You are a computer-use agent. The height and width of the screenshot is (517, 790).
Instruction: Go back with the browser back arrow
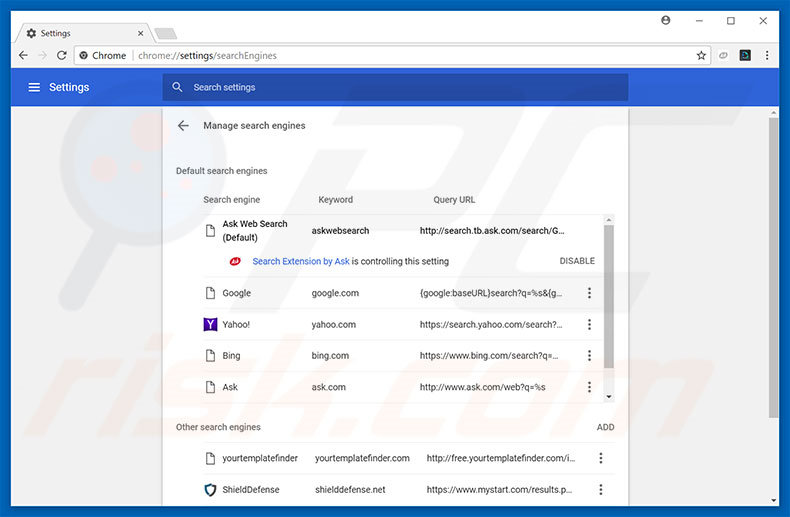pyautogui.click(x=23, y=55)
